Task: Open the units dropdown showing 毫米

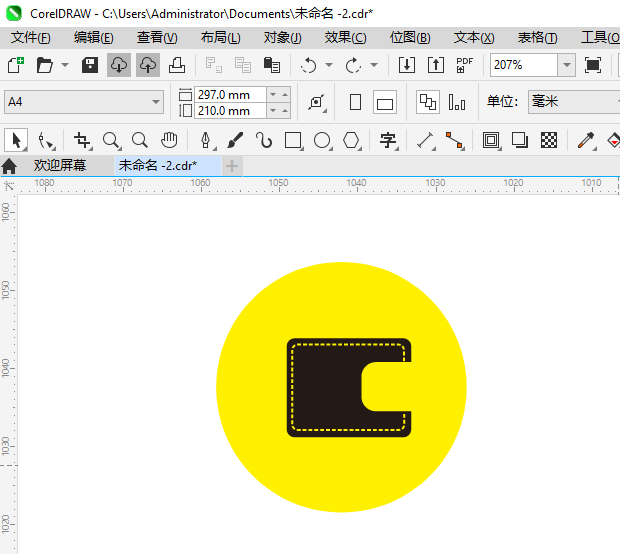Action: [x=574, y=102]
